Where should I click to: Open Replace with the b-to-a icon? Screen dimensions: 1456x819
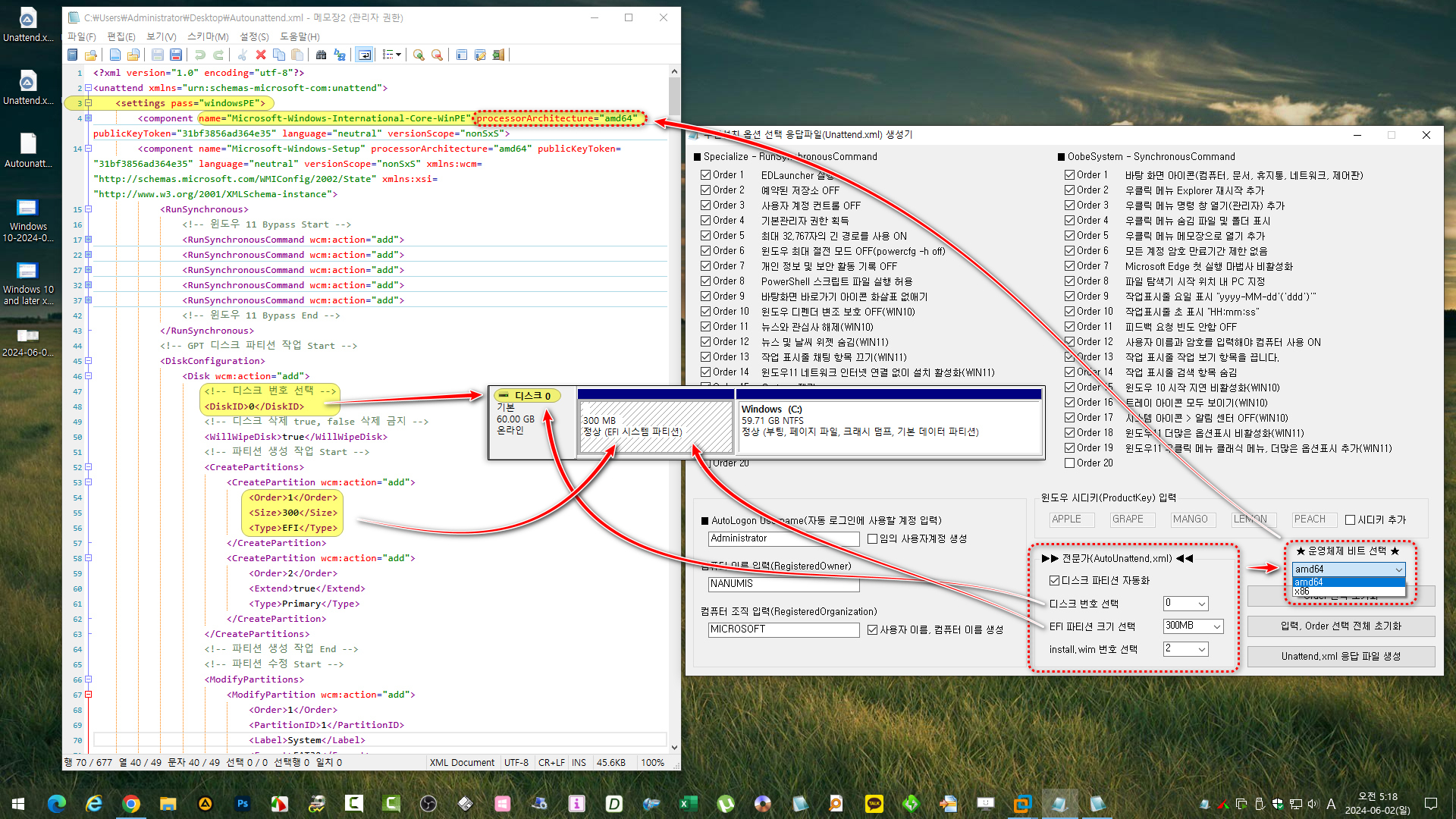coord(340,55)
